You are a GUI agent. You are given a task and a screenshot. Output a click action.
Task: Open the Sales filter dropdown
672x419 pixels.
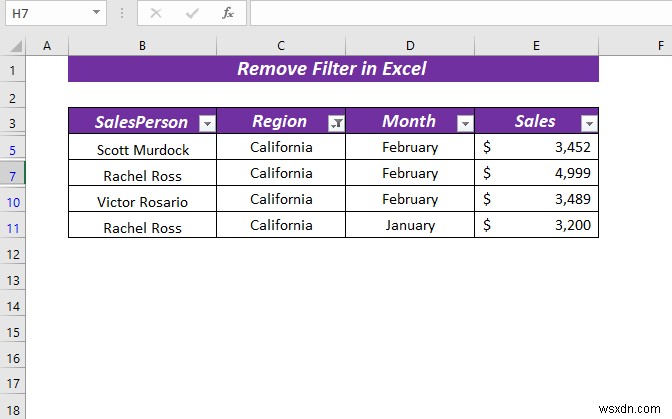(x=589, y=124)
